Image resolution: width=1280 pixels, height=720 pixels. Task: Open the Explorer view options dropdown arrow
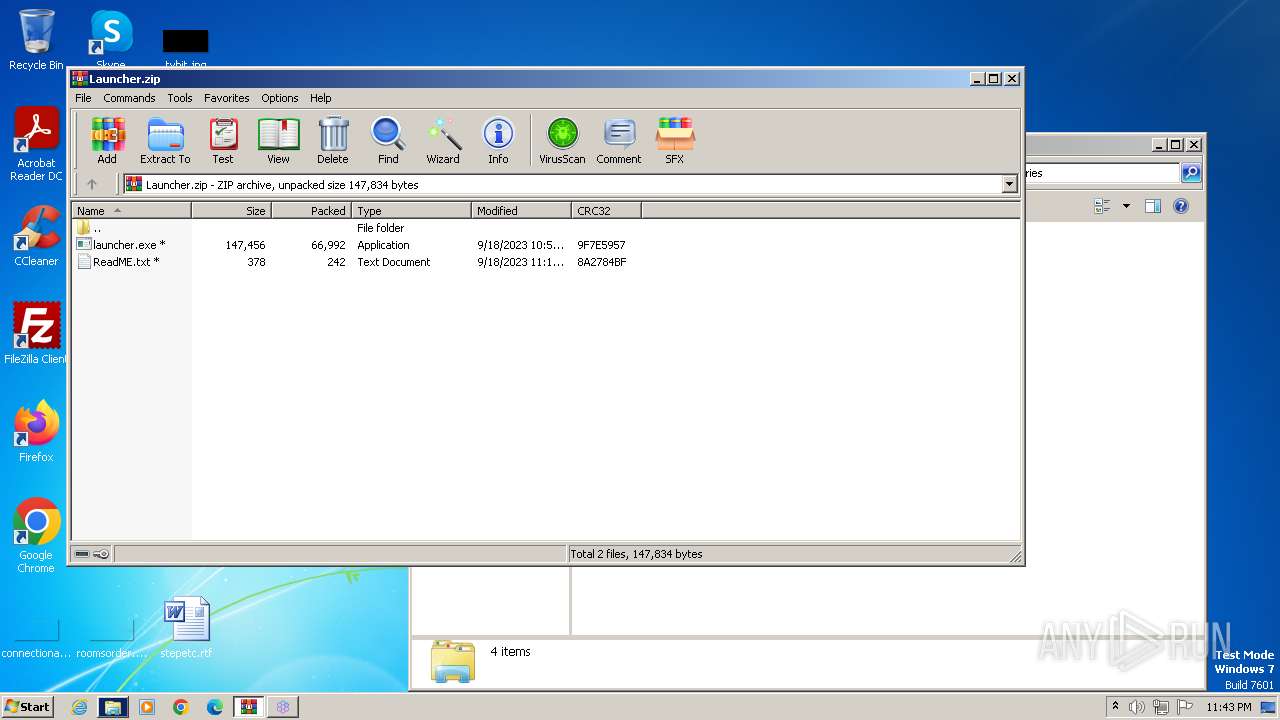click(x=1126, y=206)
